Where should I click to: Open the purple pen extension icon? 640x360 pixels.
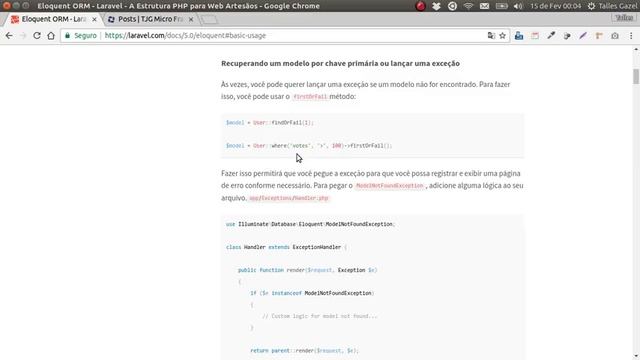(583, 36)
